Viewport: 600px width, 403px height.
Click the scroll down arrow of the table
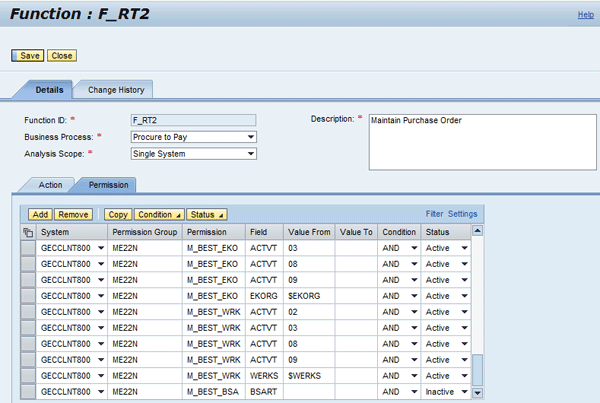(478, 391)
